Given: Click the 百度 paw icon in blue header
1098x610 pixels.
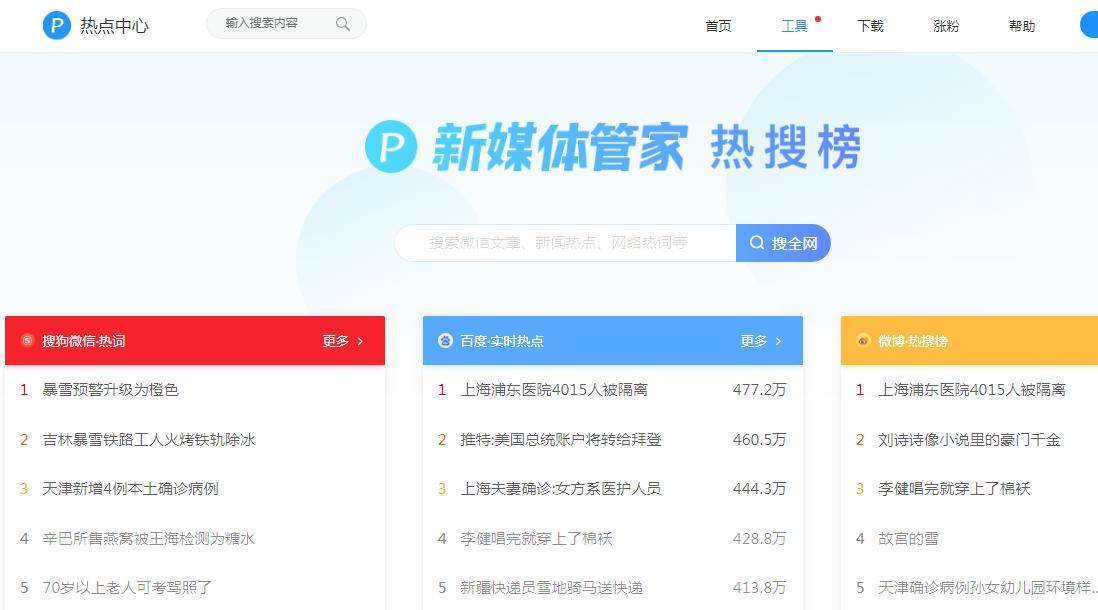Looking at the screenshot, I should pyautogui.click(x=445, y=340).
